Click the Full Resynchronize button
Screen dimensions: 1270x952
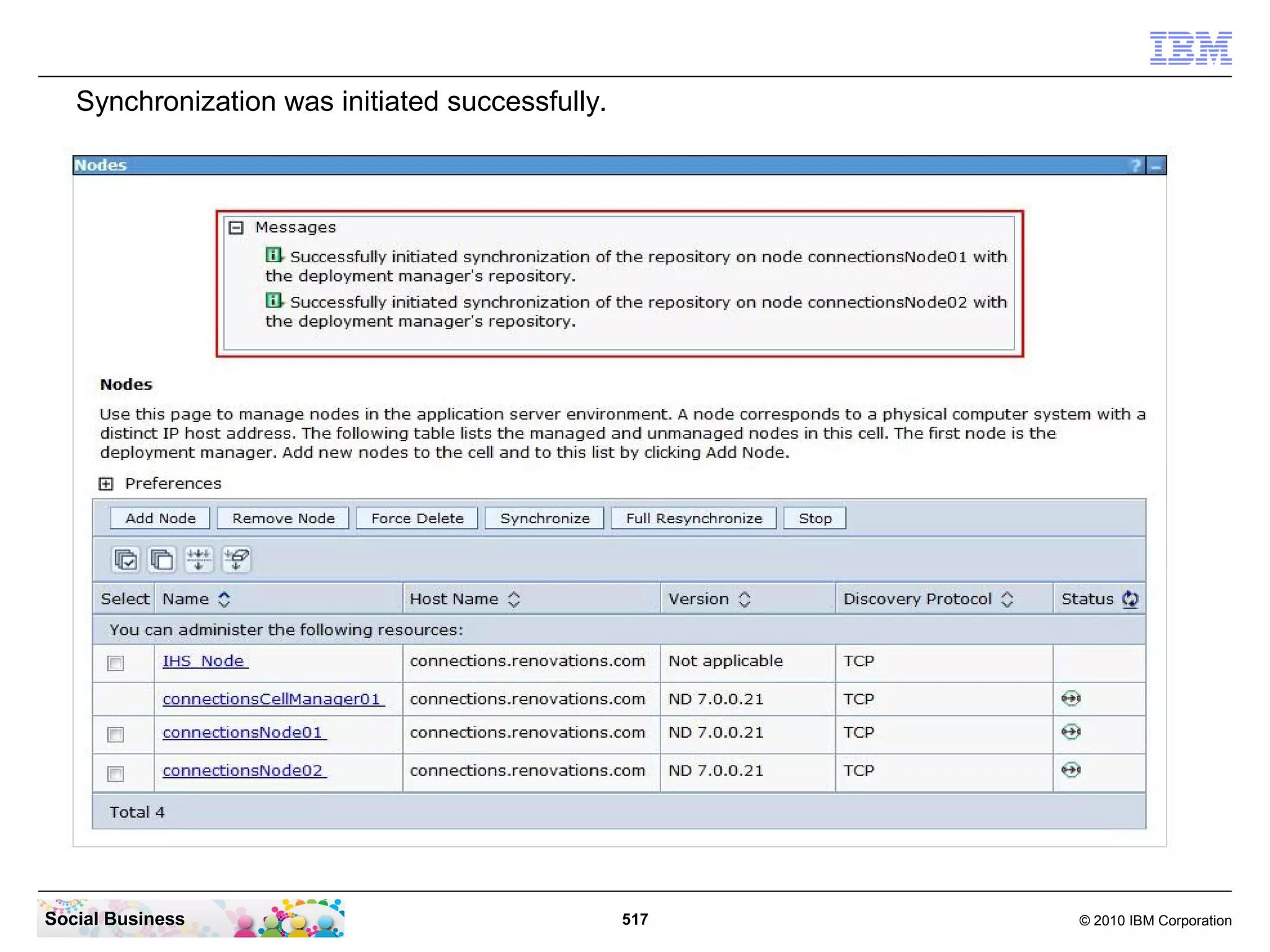694,518
